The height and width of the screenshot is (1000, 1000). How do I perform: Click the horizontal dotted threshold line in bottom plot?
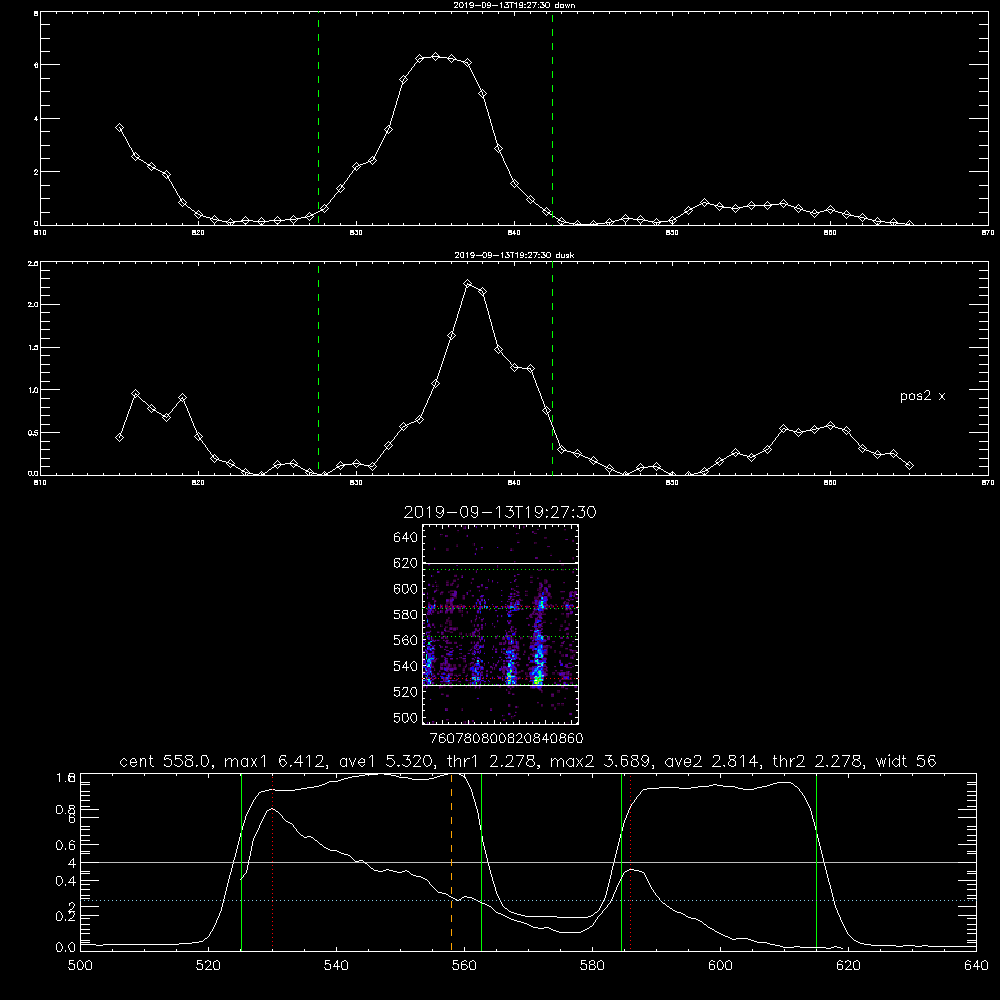click(x=528, y=900)
